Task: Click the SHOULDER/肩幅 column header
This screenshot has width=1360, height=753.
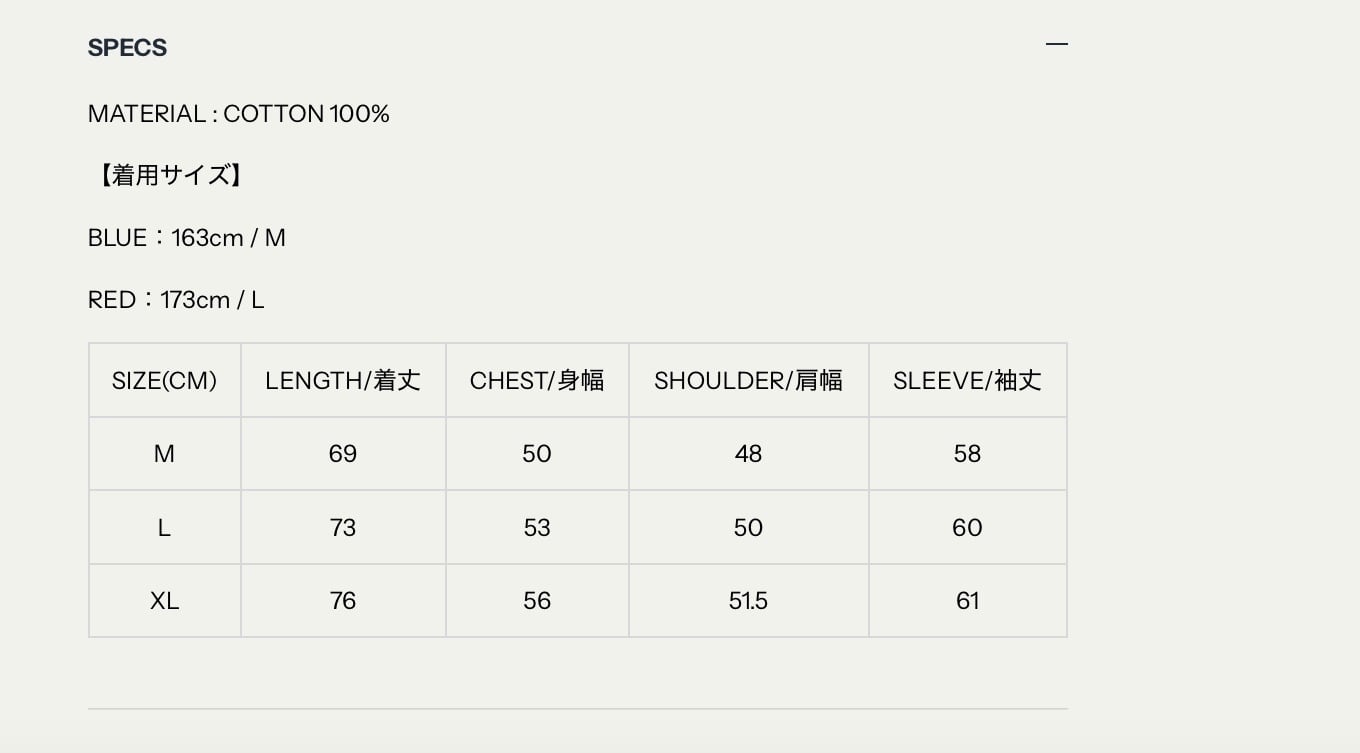Action: [x=748, y=381]
